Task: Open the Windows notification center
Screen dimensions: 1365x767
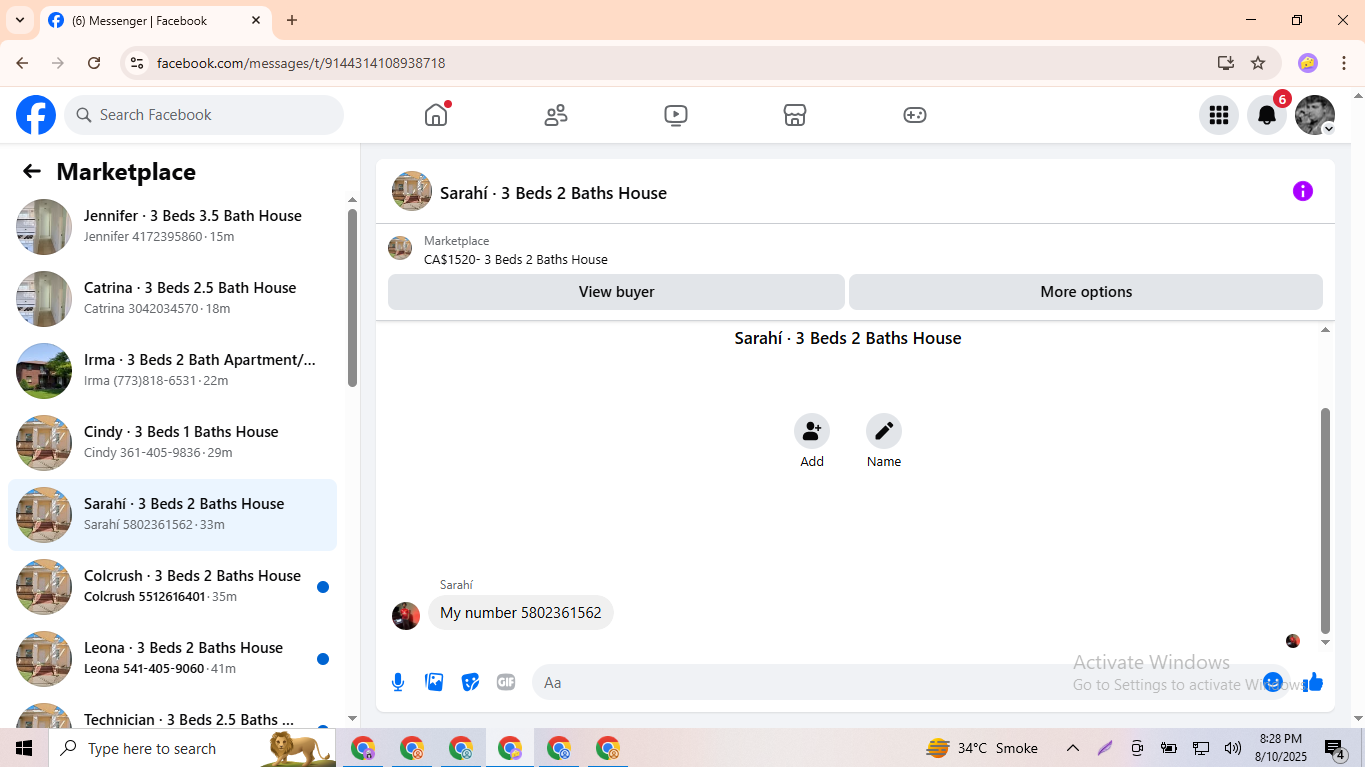Action: 1335,748
